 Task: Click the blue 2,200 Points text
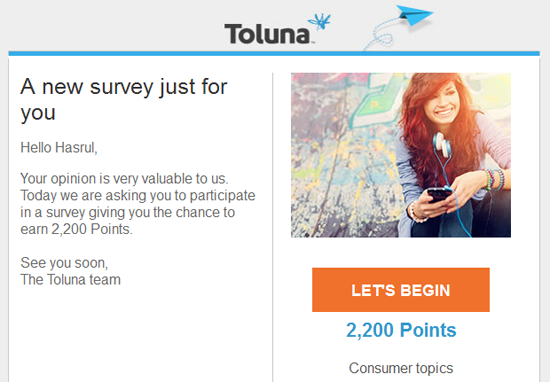pyautogui.click(x=401, y=330)
